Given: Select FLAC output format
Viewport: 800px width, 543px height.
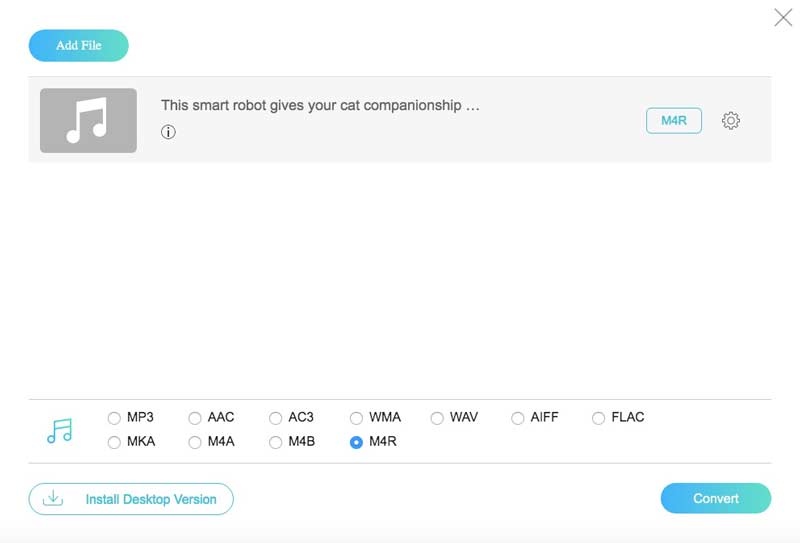Looking at the screenshot, I should coord(599,418).
